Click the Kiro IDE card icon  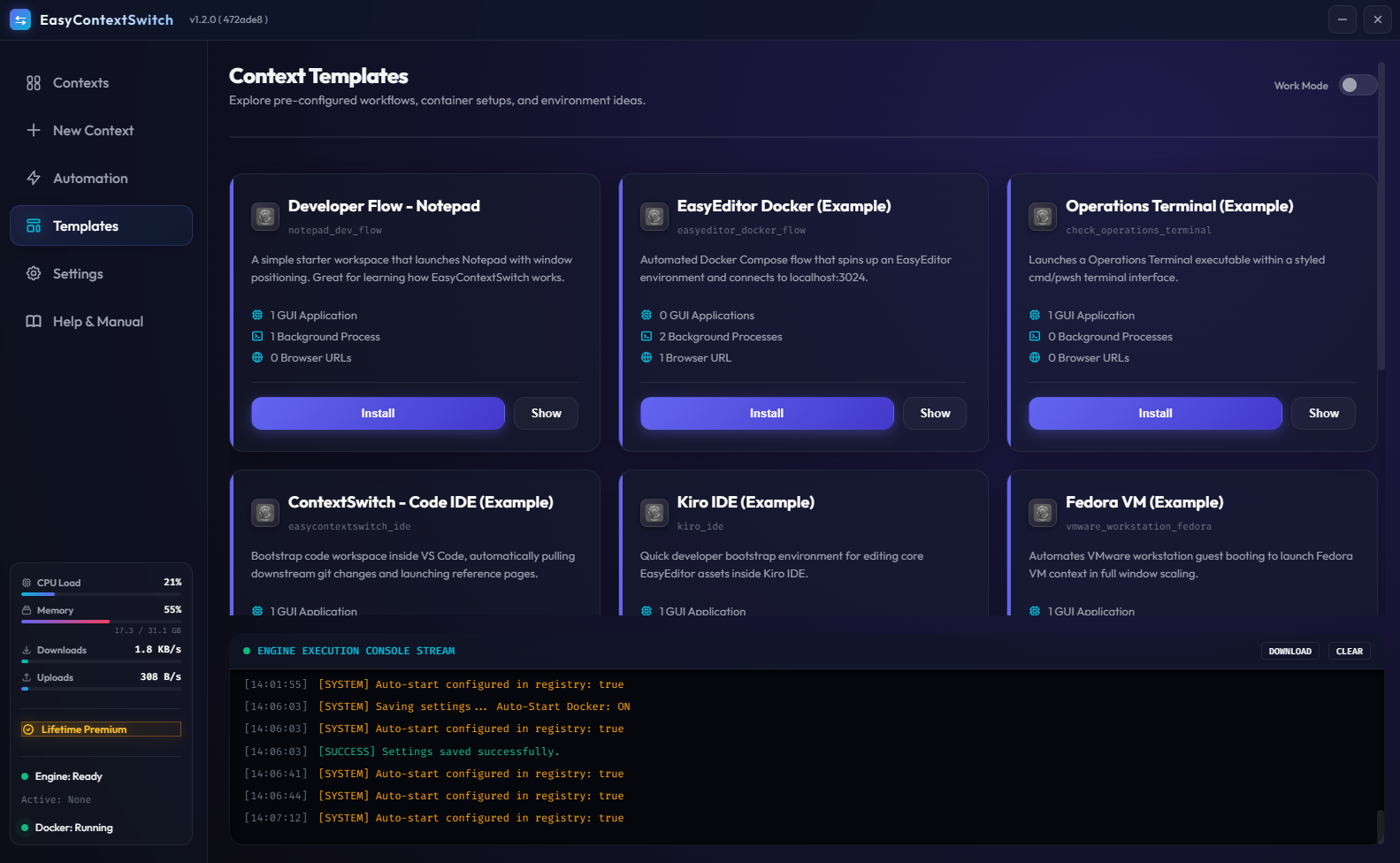tap(654, 512)
